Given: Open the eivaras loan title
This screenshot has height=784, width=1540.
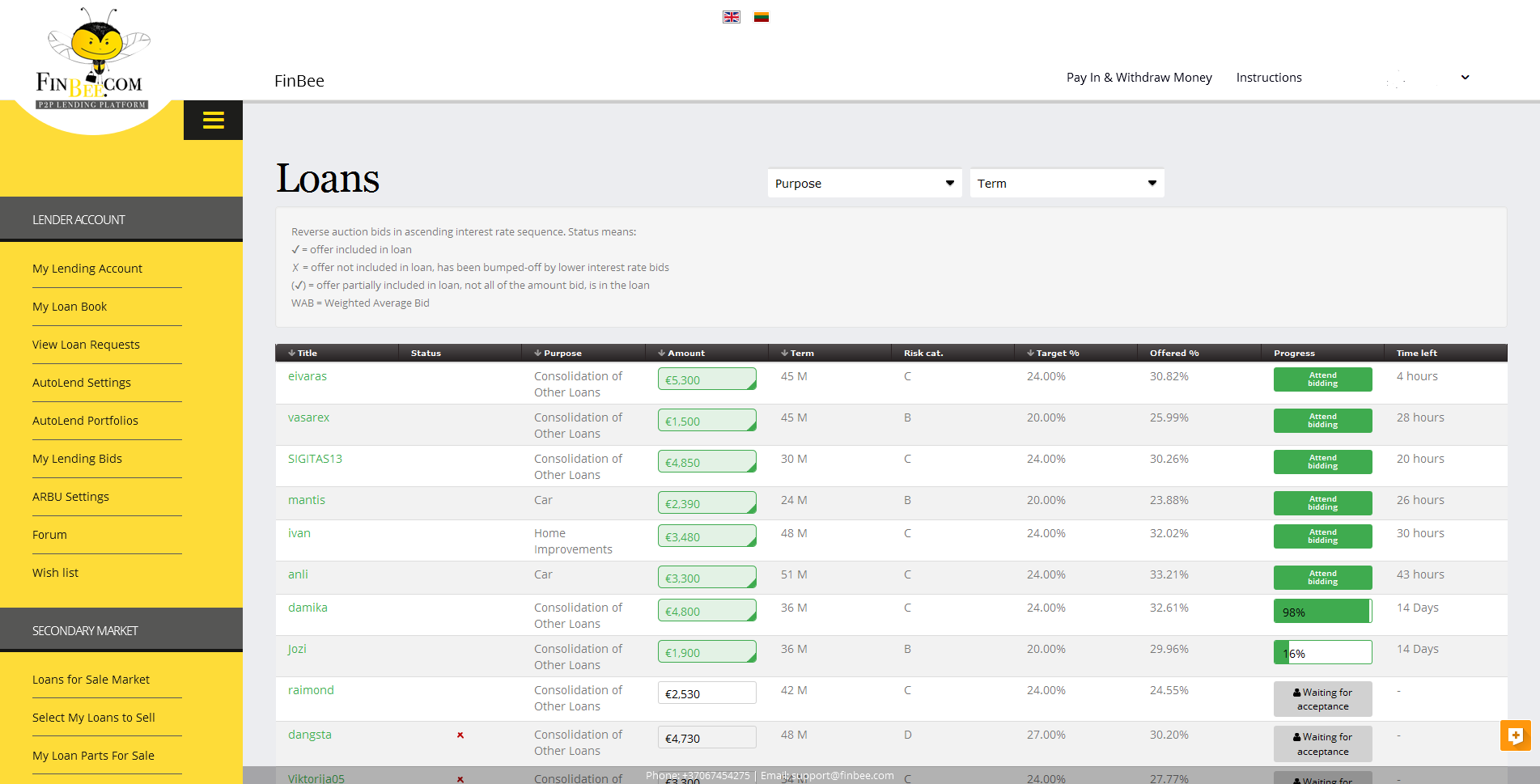Looking at the screenshot, I should (308, 376).
